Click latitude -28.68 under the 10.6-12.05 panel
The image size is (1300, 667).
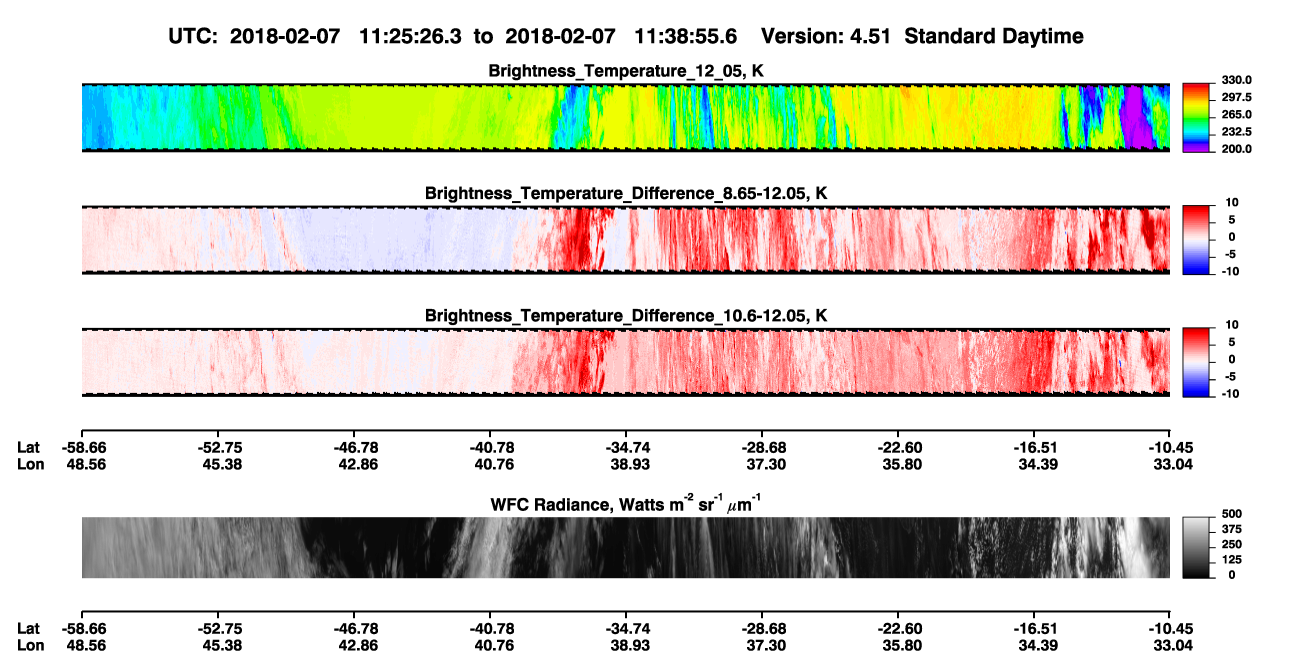[762, 447]
